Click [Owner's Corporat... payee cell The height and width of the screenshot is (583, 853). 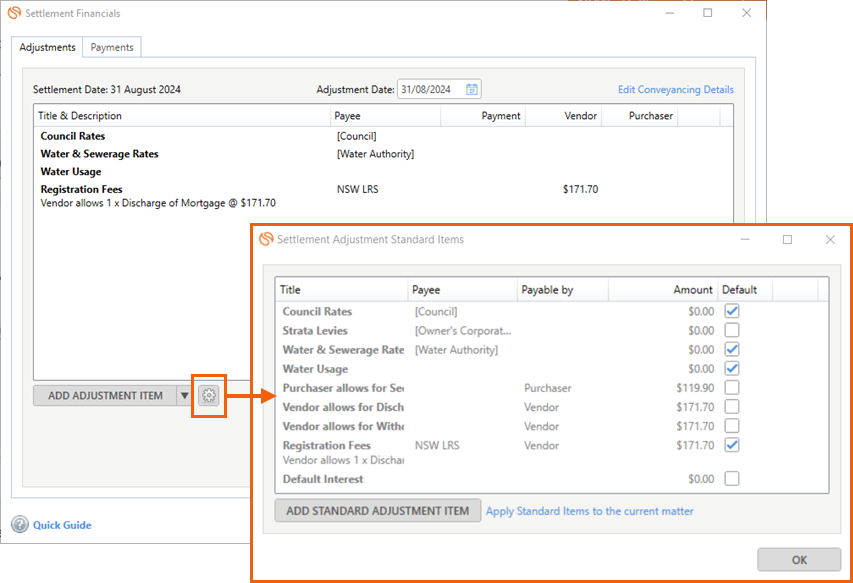(463, 330)
